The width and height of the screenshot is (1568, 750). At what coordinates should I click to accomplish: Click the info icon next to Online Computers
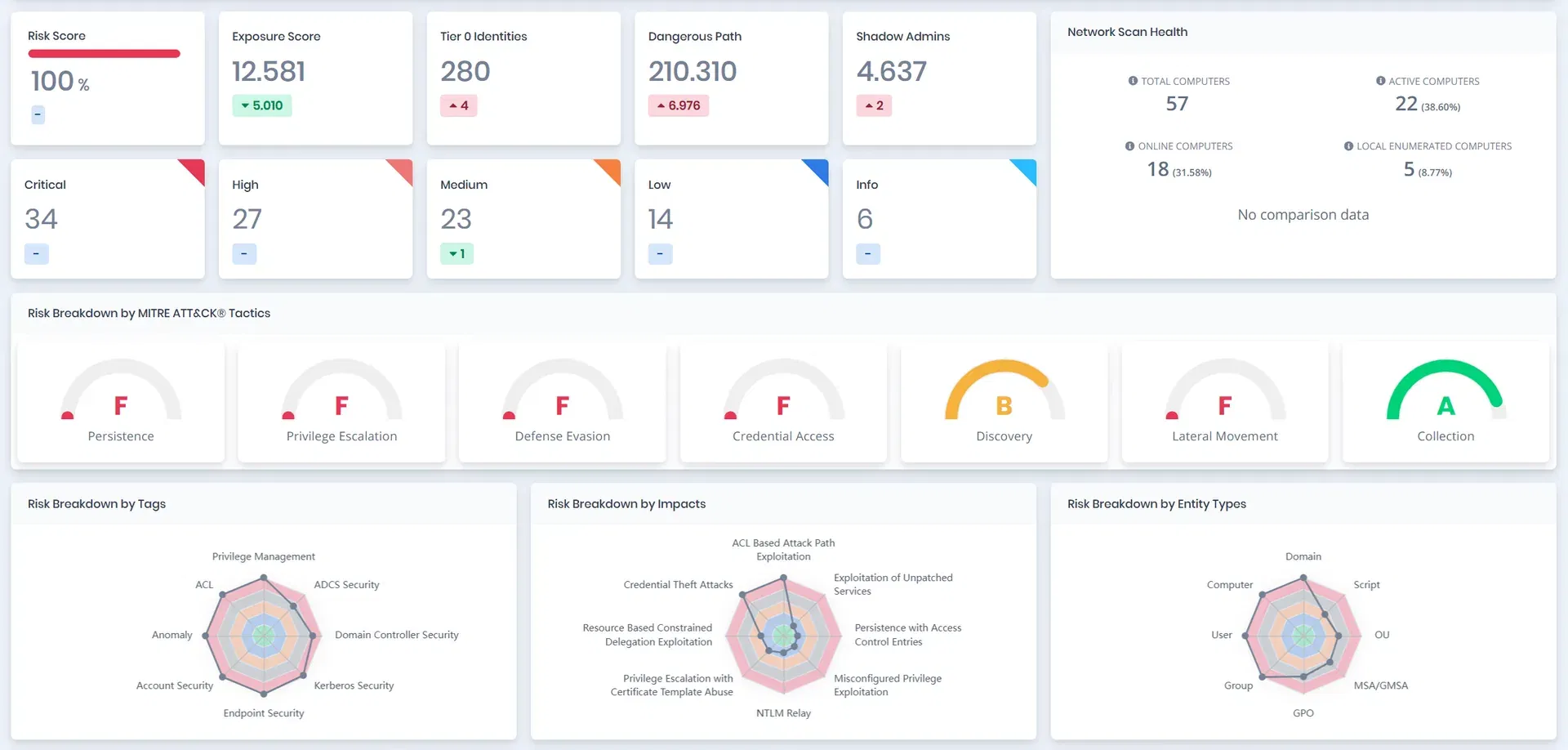click(1129, 146)
